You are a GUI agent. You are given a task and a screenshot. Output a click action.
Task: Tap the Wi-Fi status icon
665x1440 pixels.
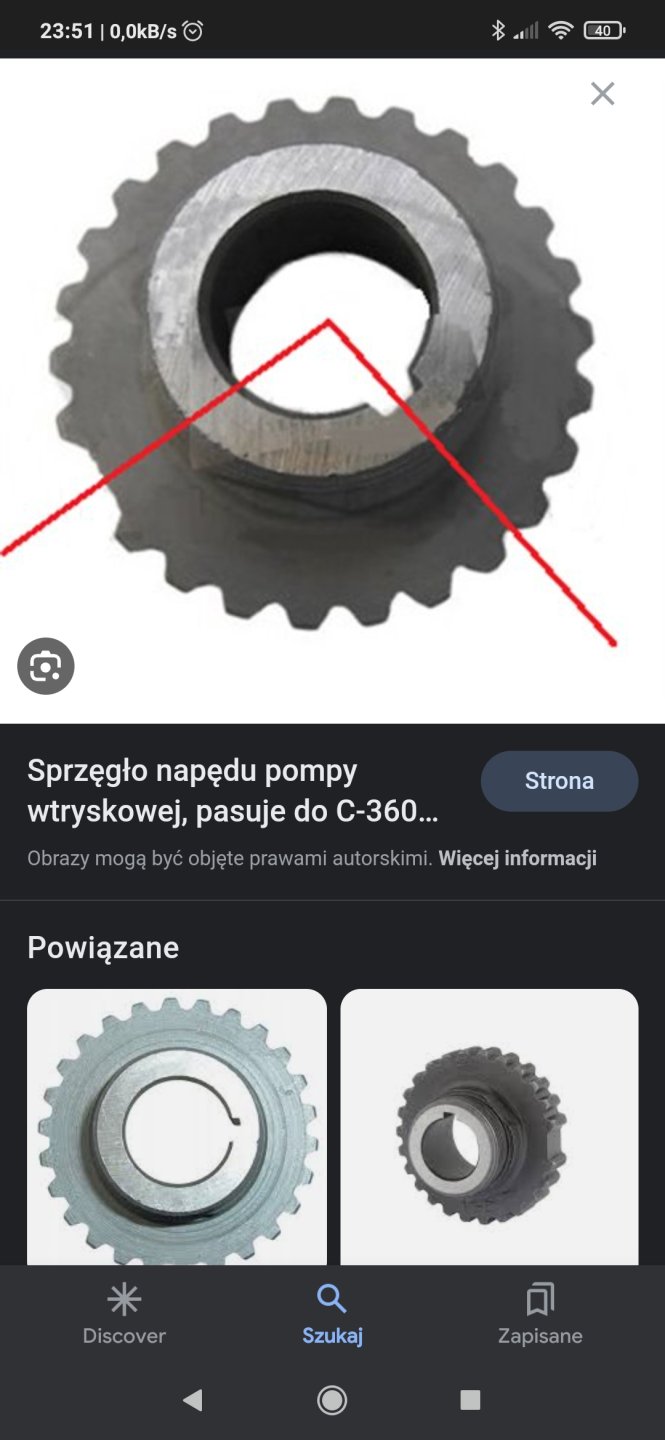pyautogui.click(x=560, y=31)
